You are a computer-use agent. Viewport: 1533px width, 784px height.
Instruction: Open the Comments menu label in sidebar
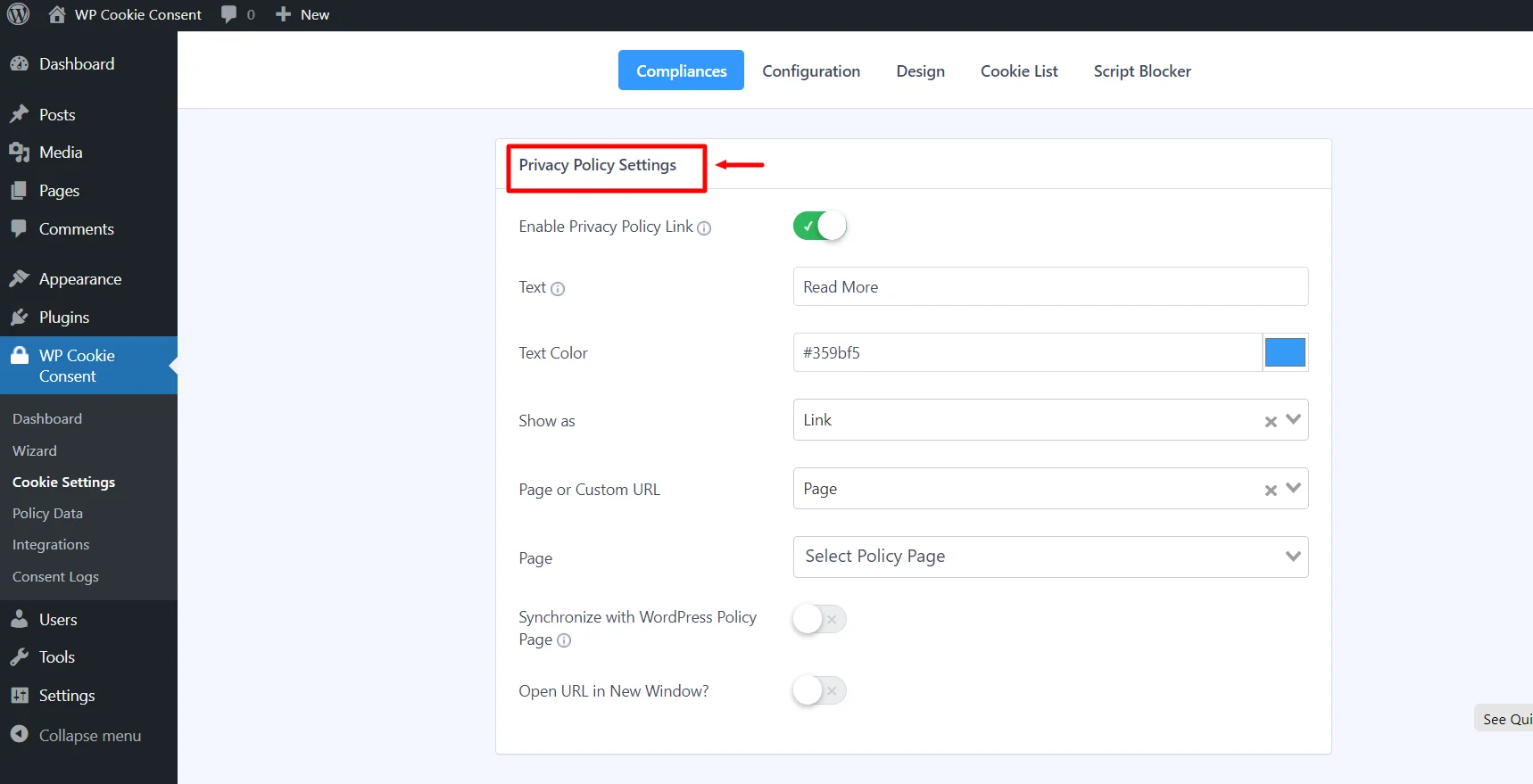pos(77,229)
